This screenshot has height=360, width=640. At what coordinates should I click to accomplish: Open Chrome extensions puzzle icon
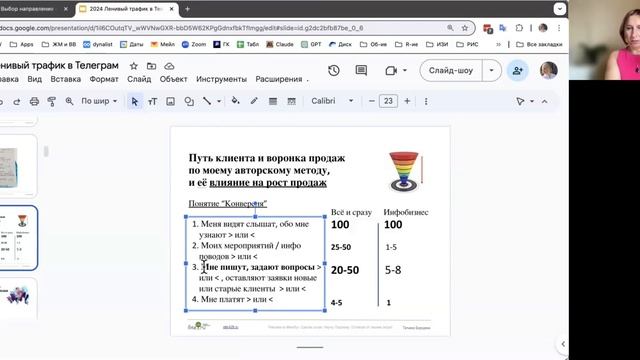[519, 28]
